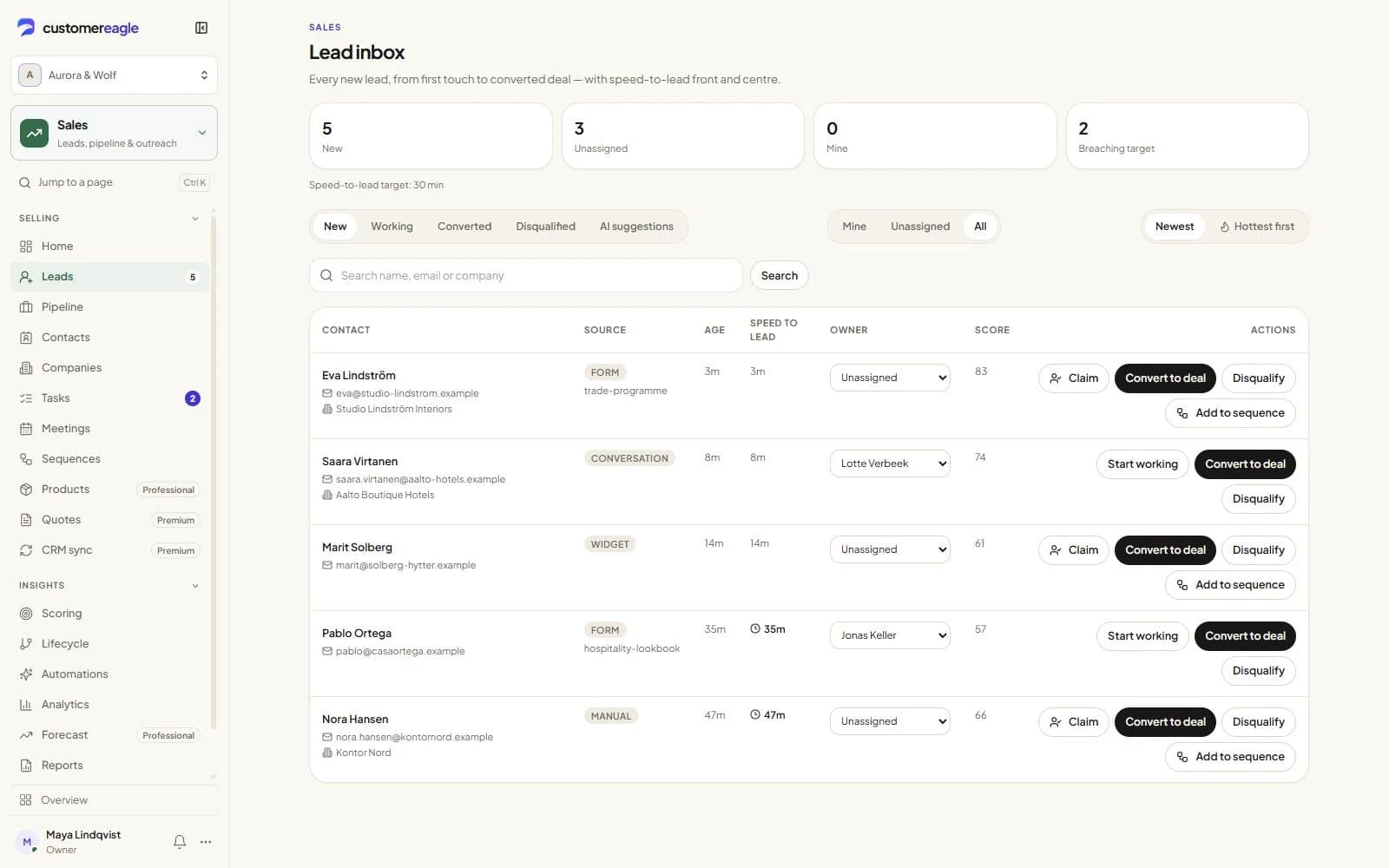Viewport: 1389px width, 868px height.
Task: Sort leads by Hottest first
Action: pyautogui.click(x=1257, y=227)
